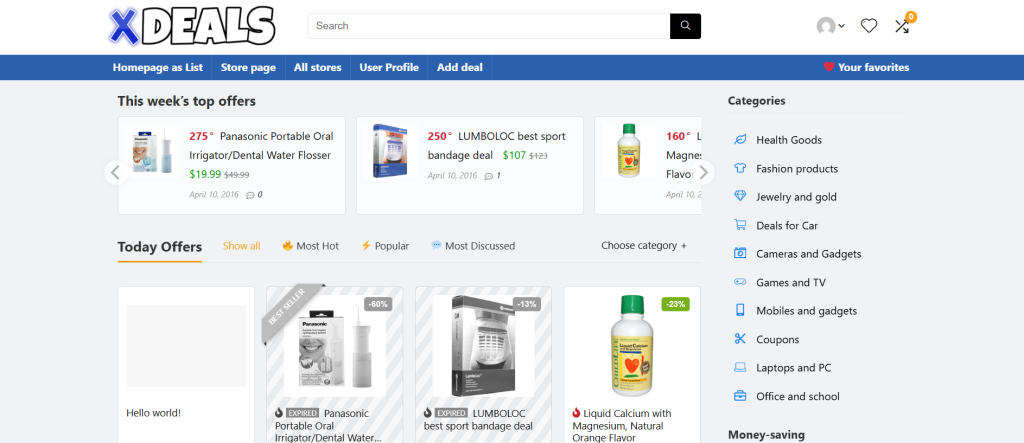This screenshot has width=1024, height=443.
Task: Click the Cameras and Gadgets camera icon
Action: click(740, 254)
